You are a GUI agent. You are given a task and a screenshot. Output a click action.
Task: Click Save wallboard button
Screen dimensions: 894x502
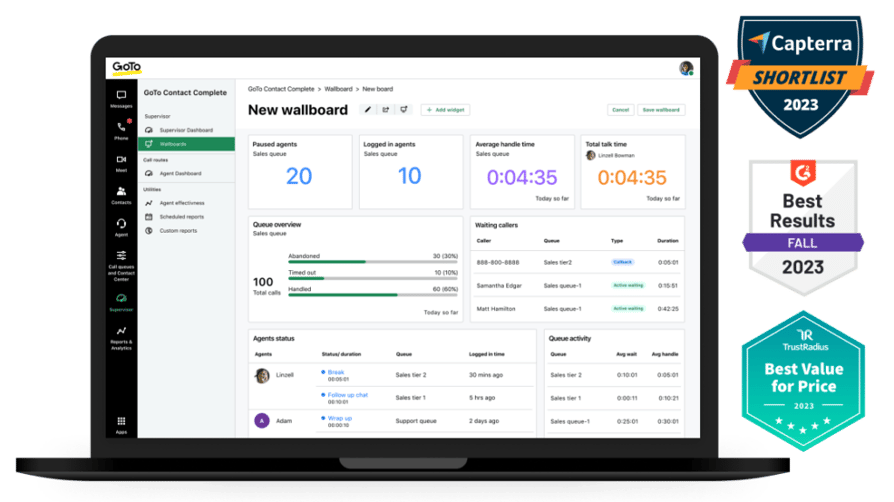coord(661,110)
